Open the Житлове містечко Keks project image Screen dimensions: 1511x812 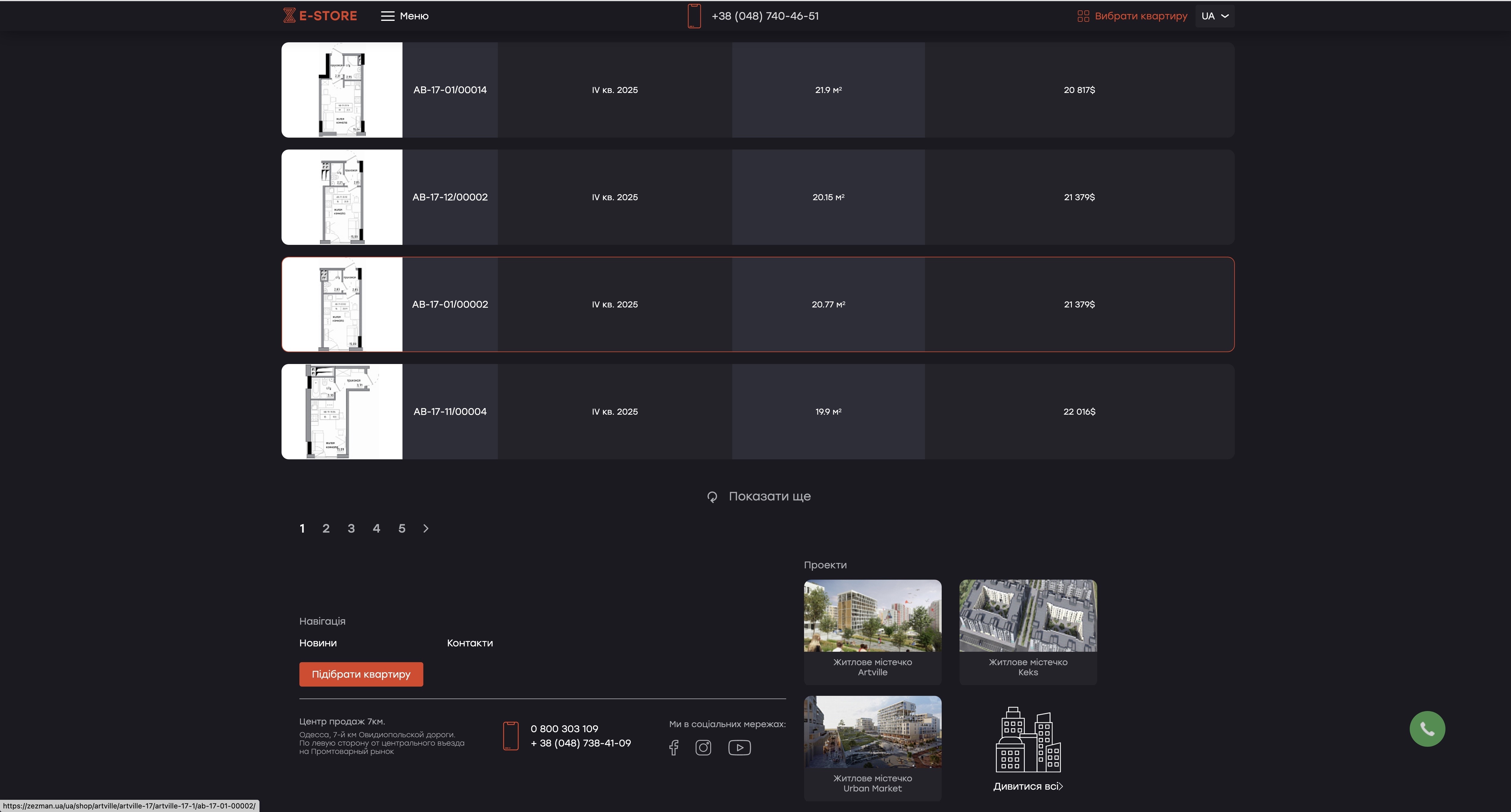pyautogui.click(x=1028, y=615)
